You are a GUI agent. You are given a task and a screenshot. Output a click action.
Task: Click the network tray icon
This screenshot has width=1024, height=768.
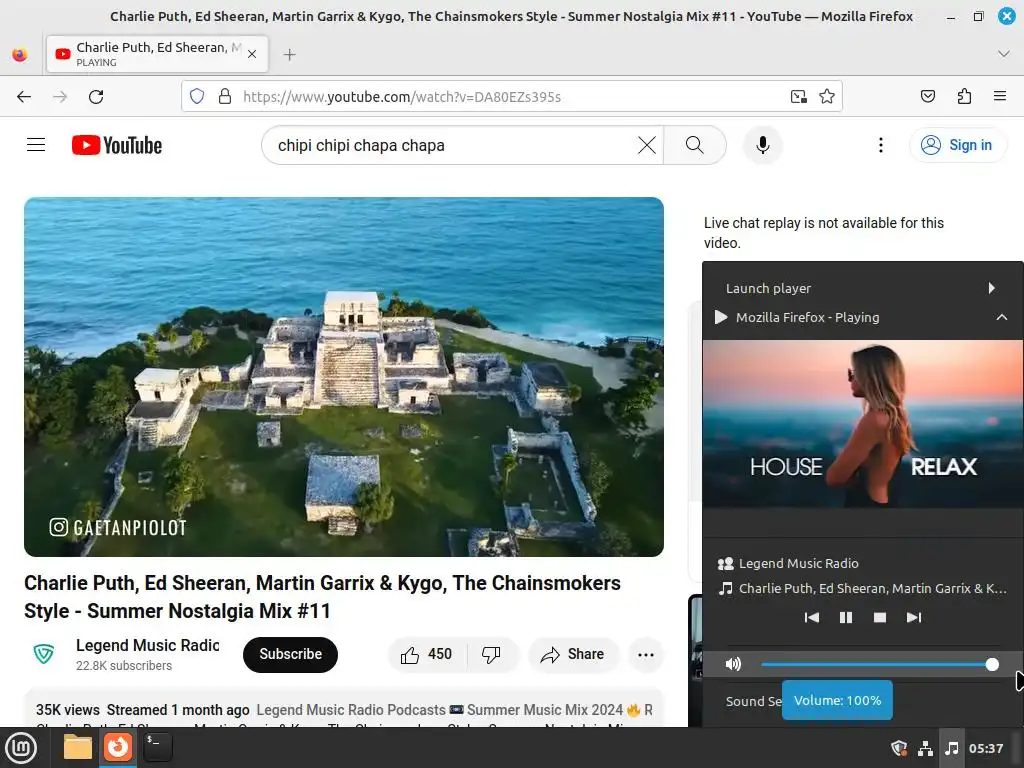[925, 748]
